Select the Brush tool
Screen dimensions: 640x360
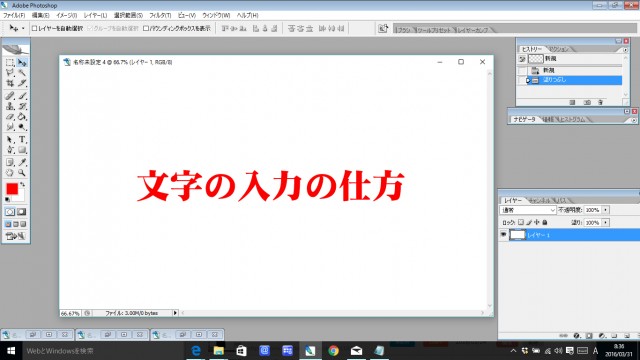click(x=22, y=96)
